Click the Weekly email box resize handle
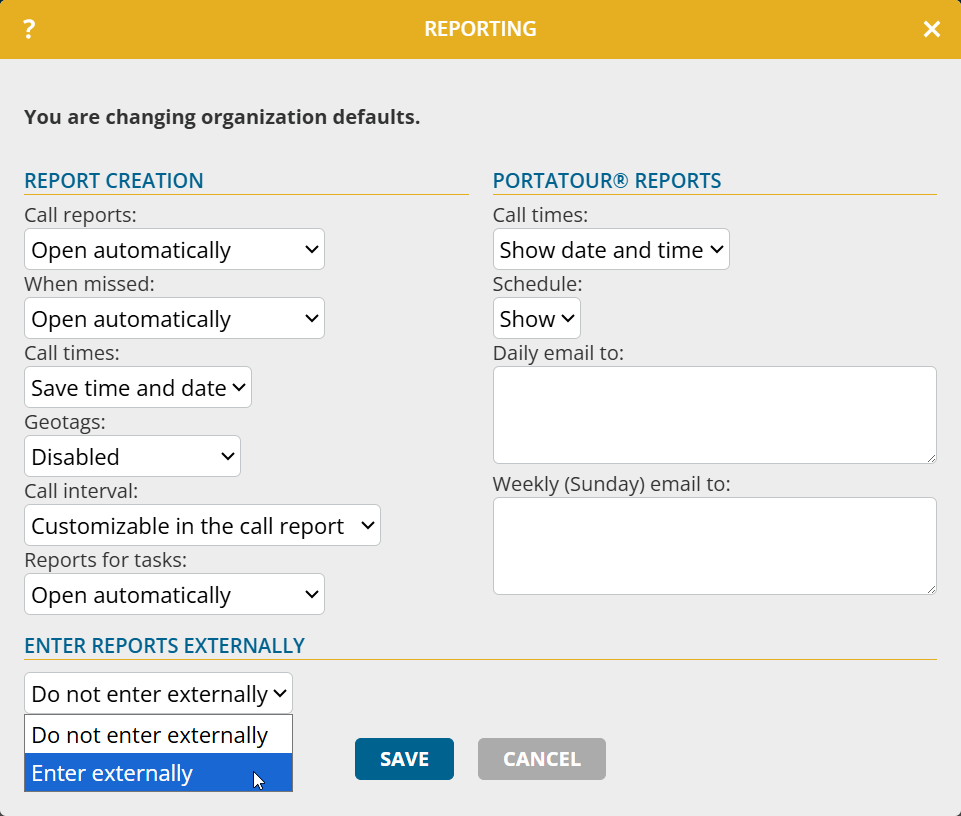This screenshot has height=816, width=961. [x=931, y=589]
